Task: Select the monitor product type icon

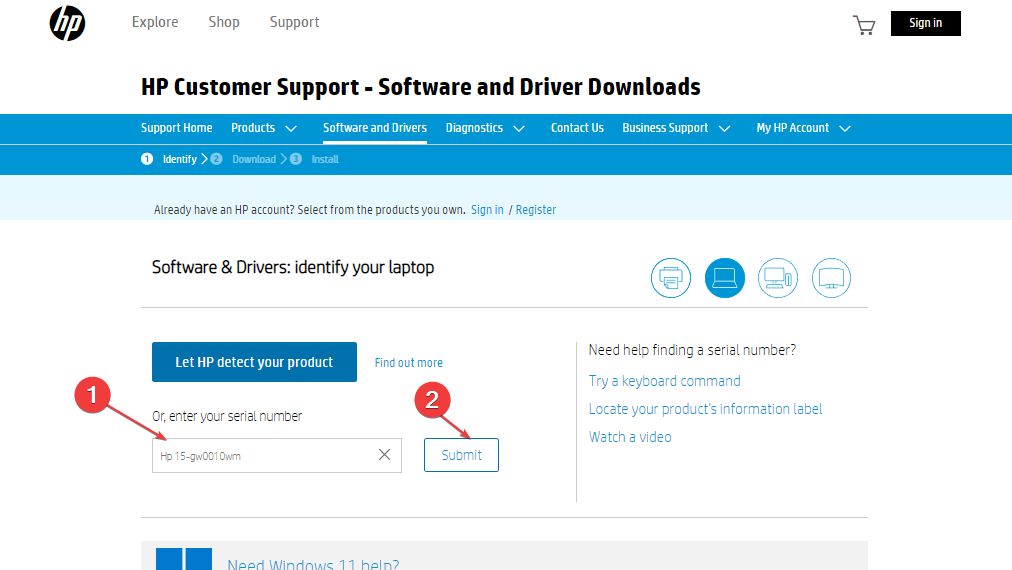Action: 831,278
